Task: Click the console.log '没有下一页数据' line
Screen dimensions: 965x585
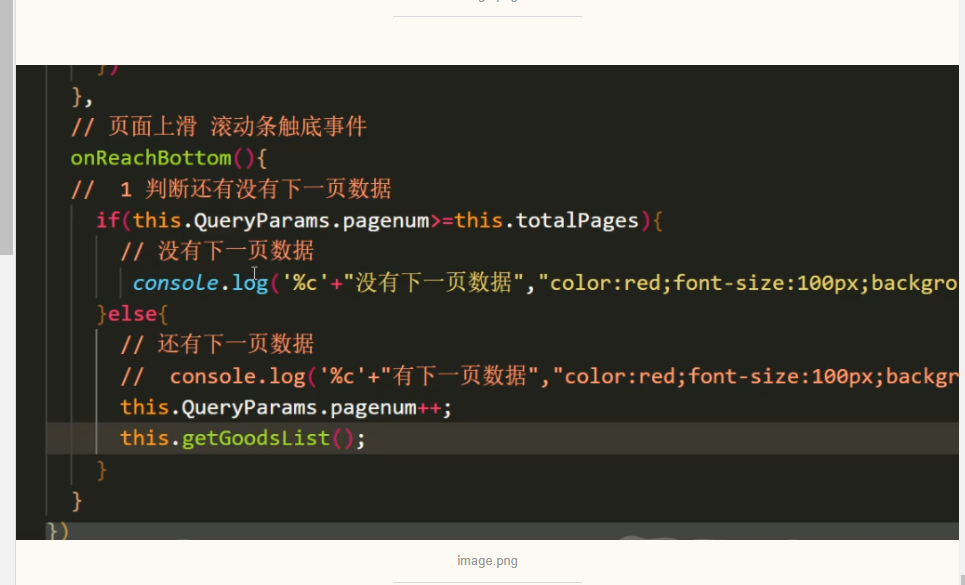Action: click(545, 283)
